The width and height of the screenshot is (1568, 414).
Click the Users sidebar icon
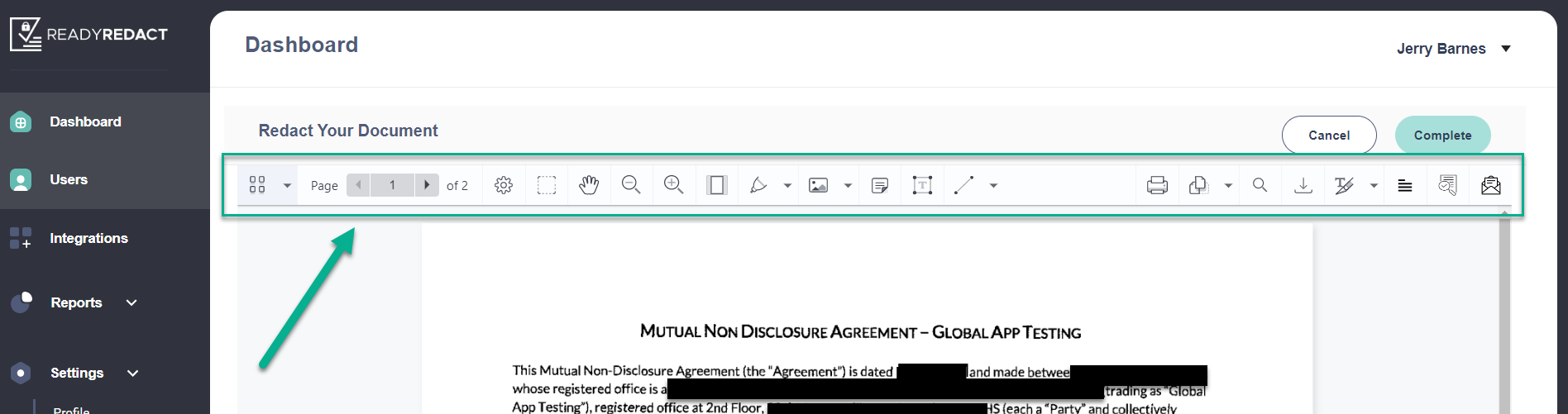(x=21, y=179)
